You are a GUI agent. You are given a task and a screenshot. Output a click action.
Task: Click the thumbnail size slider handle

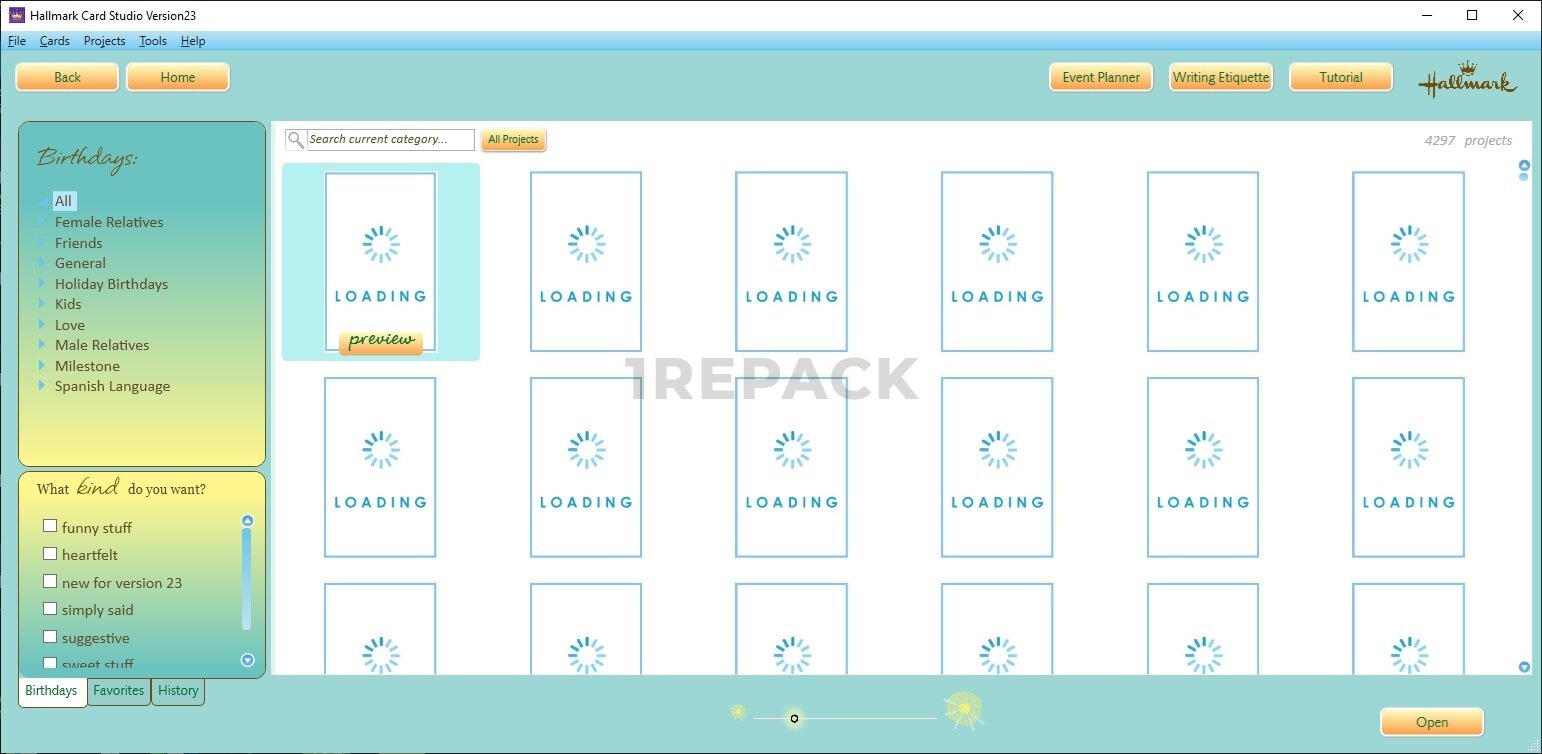(x=794, y=718)
